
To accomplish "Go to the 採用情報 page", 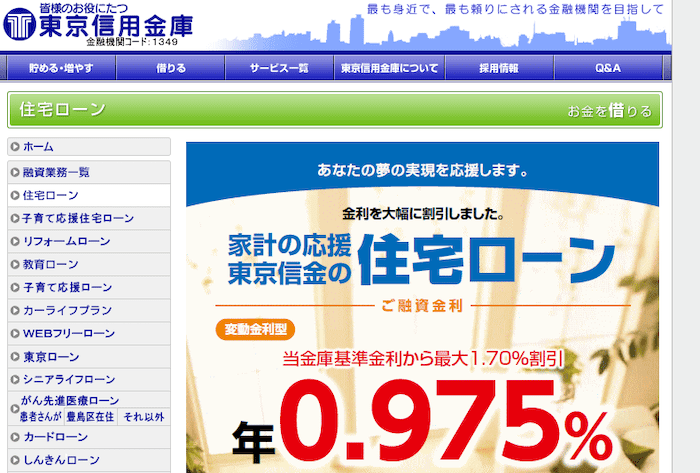I will pos(499,68).
